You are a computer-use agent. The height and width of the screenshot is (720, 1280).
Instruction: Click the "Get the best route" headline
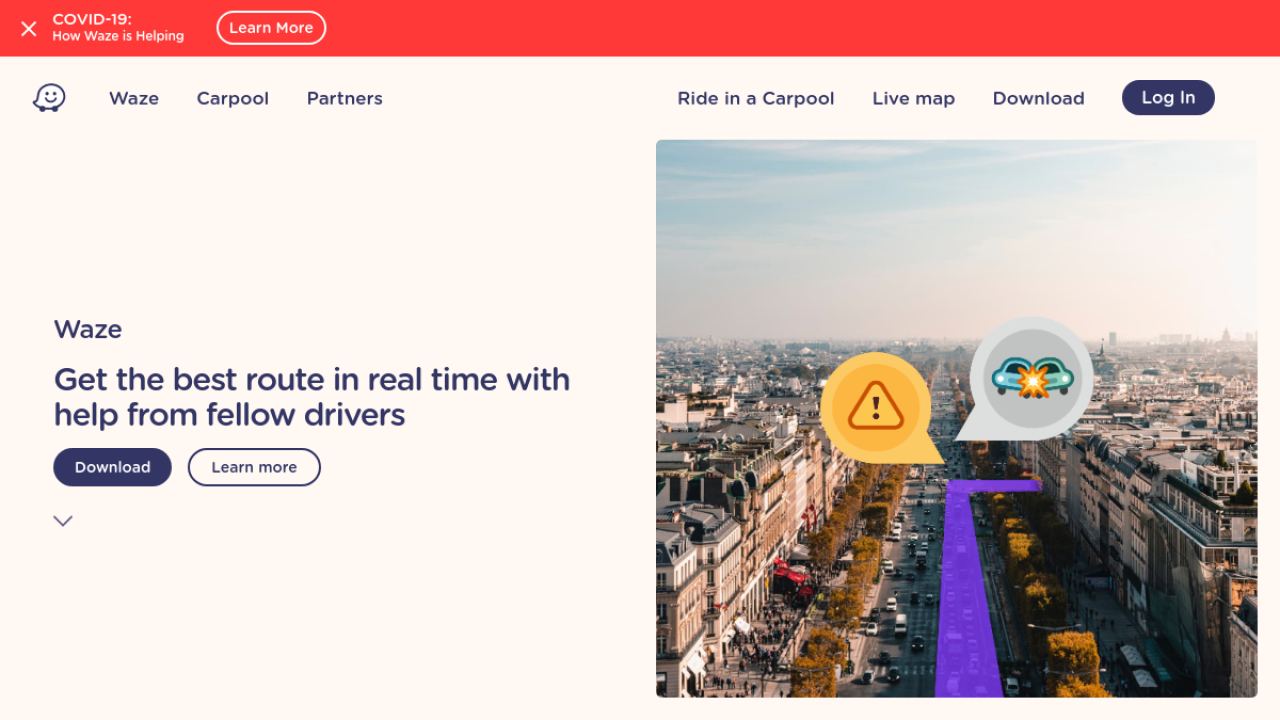coord(312,397)
